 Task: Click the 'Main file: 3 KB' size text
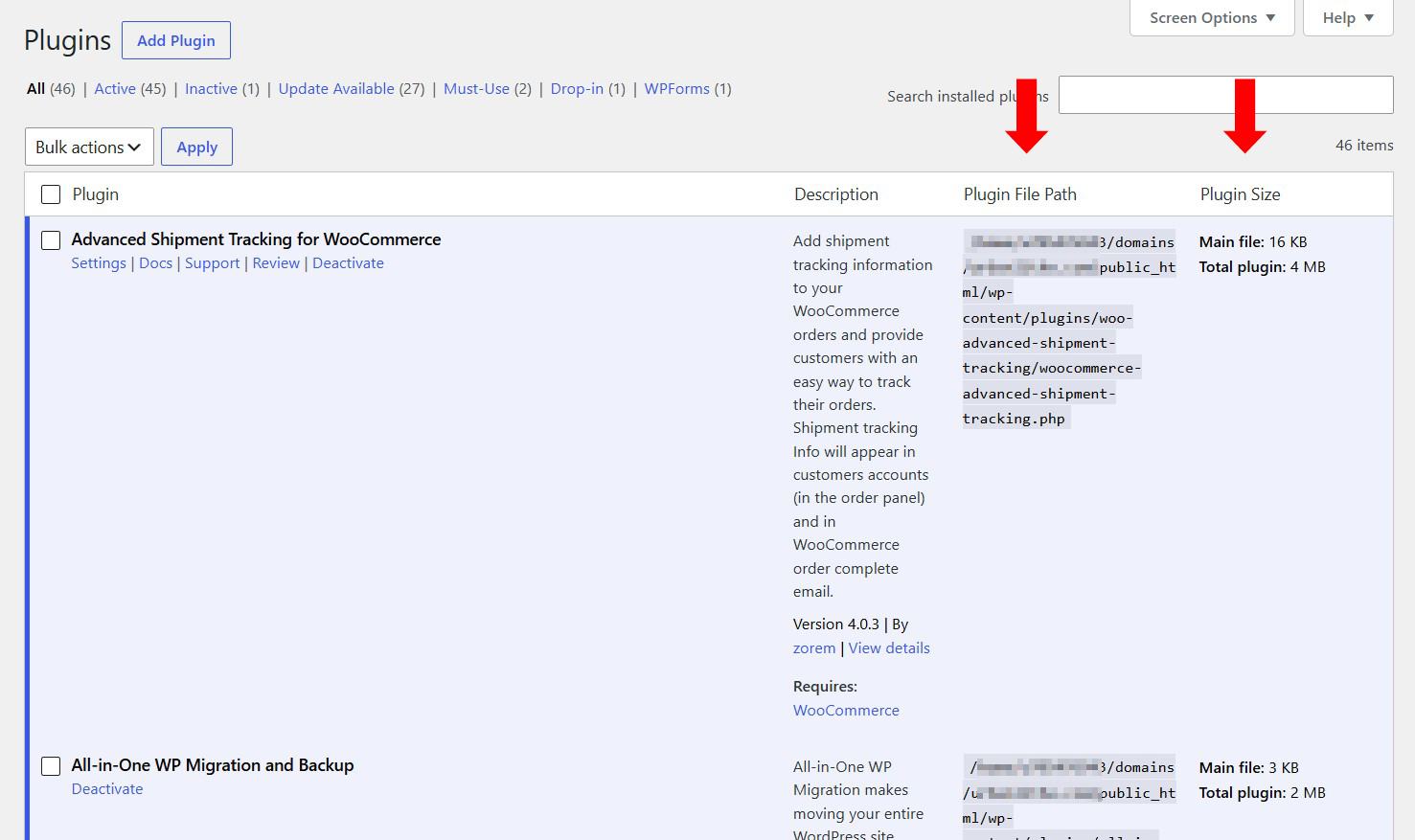[1249, 768]
